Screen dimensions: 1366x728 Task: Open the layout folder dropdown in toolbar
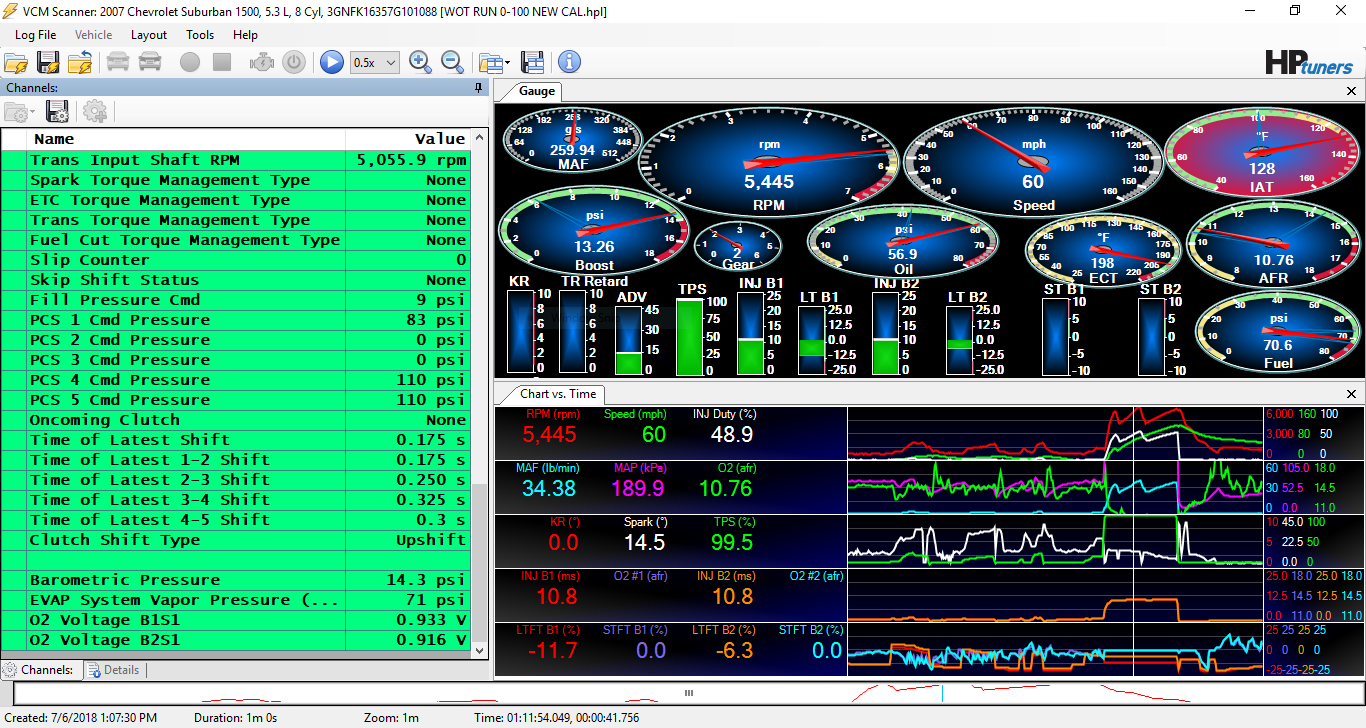[x=494, y=62]
